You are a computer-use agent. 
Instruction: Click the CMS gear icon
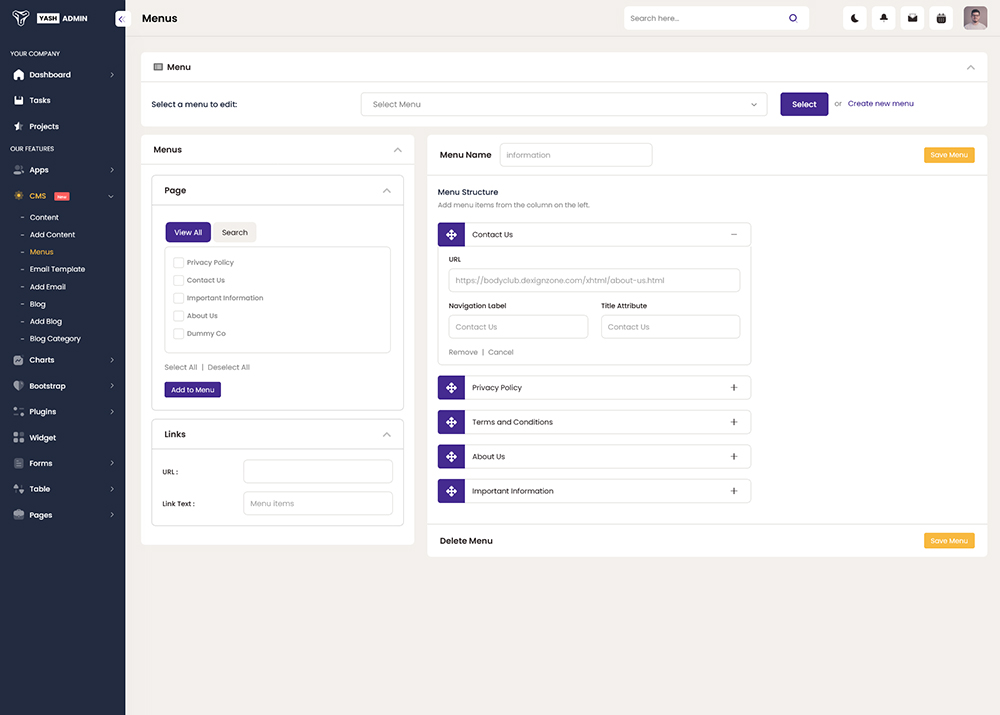point(18,196)
